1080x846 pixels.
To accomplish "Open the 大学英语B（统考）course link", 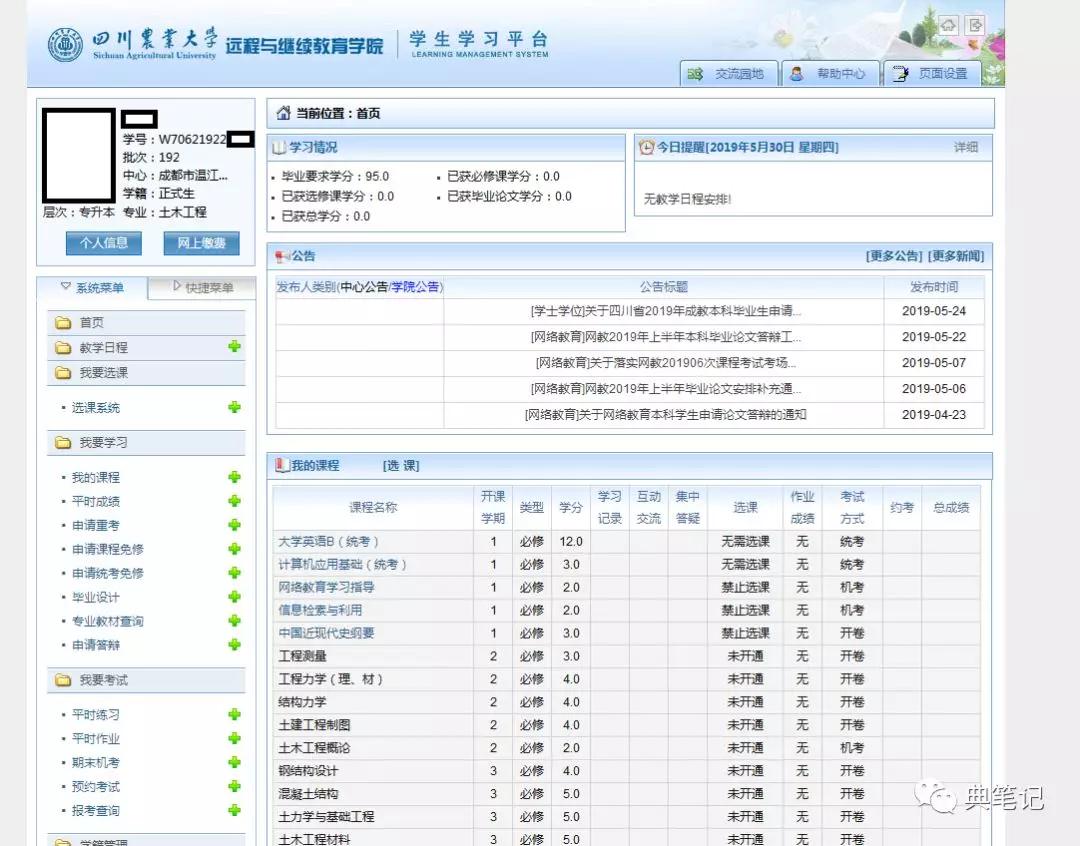I will pos(327,541).
